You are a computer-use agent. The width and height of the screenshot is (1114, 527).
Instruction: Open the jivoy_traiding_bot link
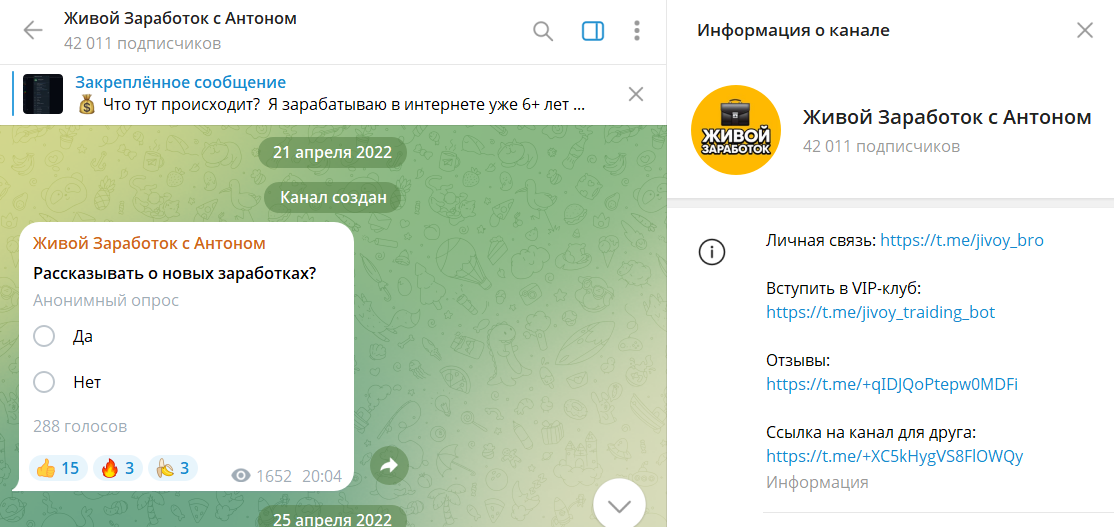pyautogui.click(x=881, y=312)
